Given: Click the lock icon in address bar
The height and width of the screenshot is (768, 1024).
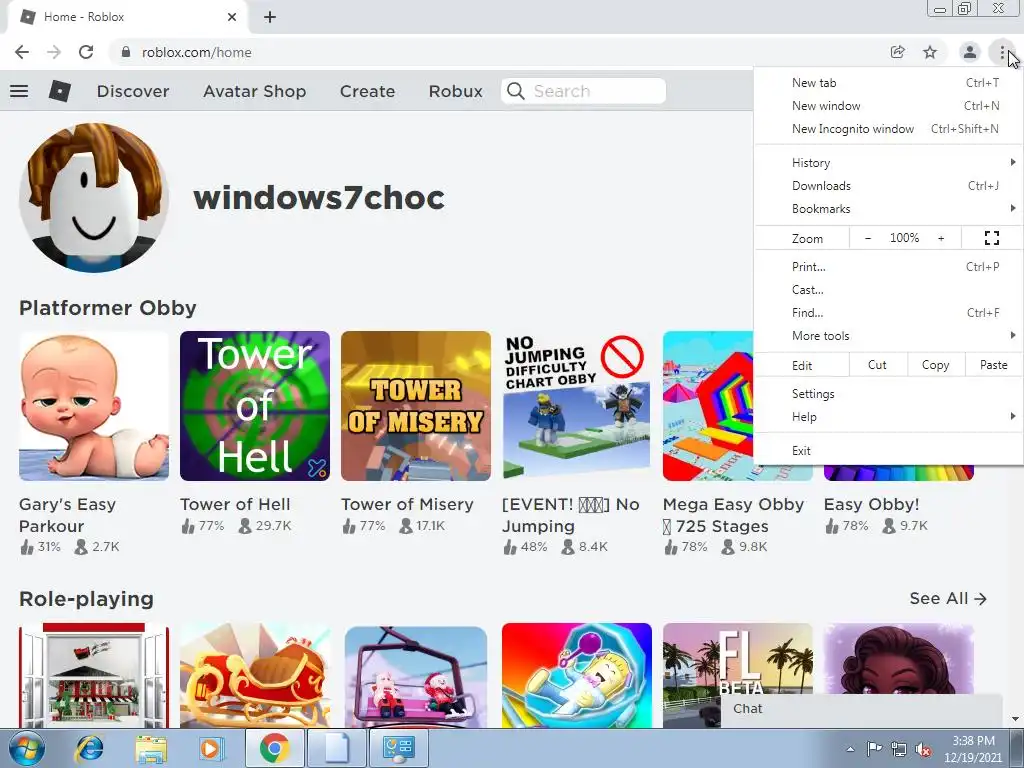Looking at the screenshot, I should pos(126,52).
